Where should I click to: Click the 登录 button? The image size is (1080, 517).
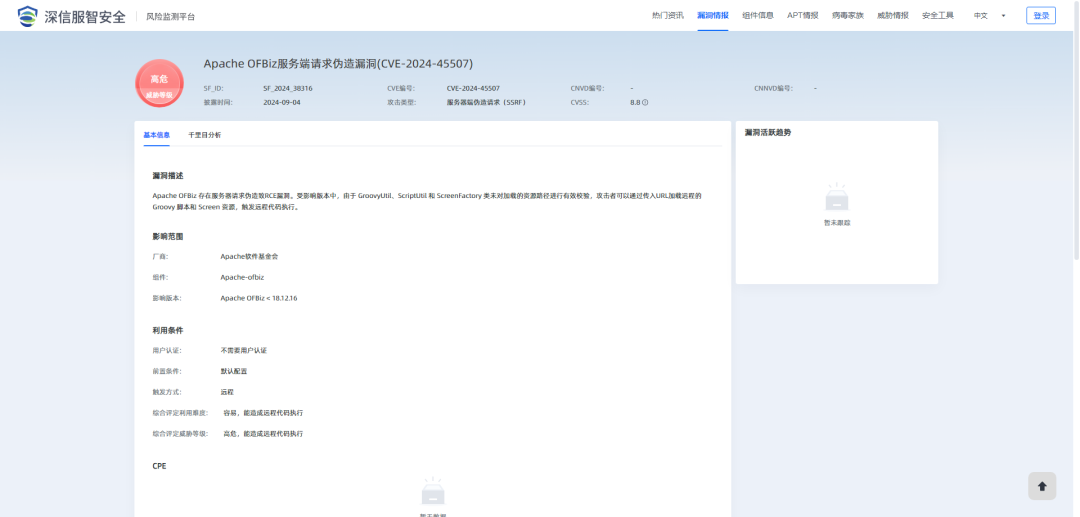tap(1041, 16)
